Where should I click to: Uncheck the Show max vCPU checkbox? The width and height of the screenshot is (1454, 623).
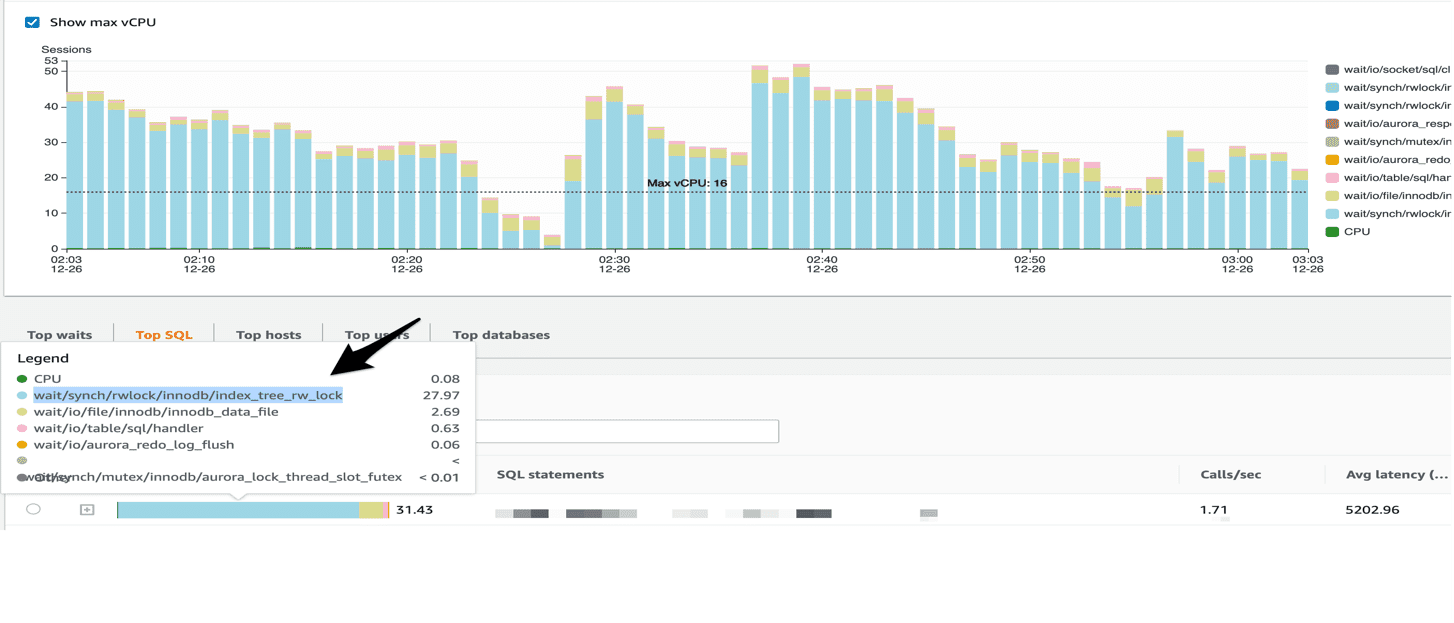[x=32, y=22]
